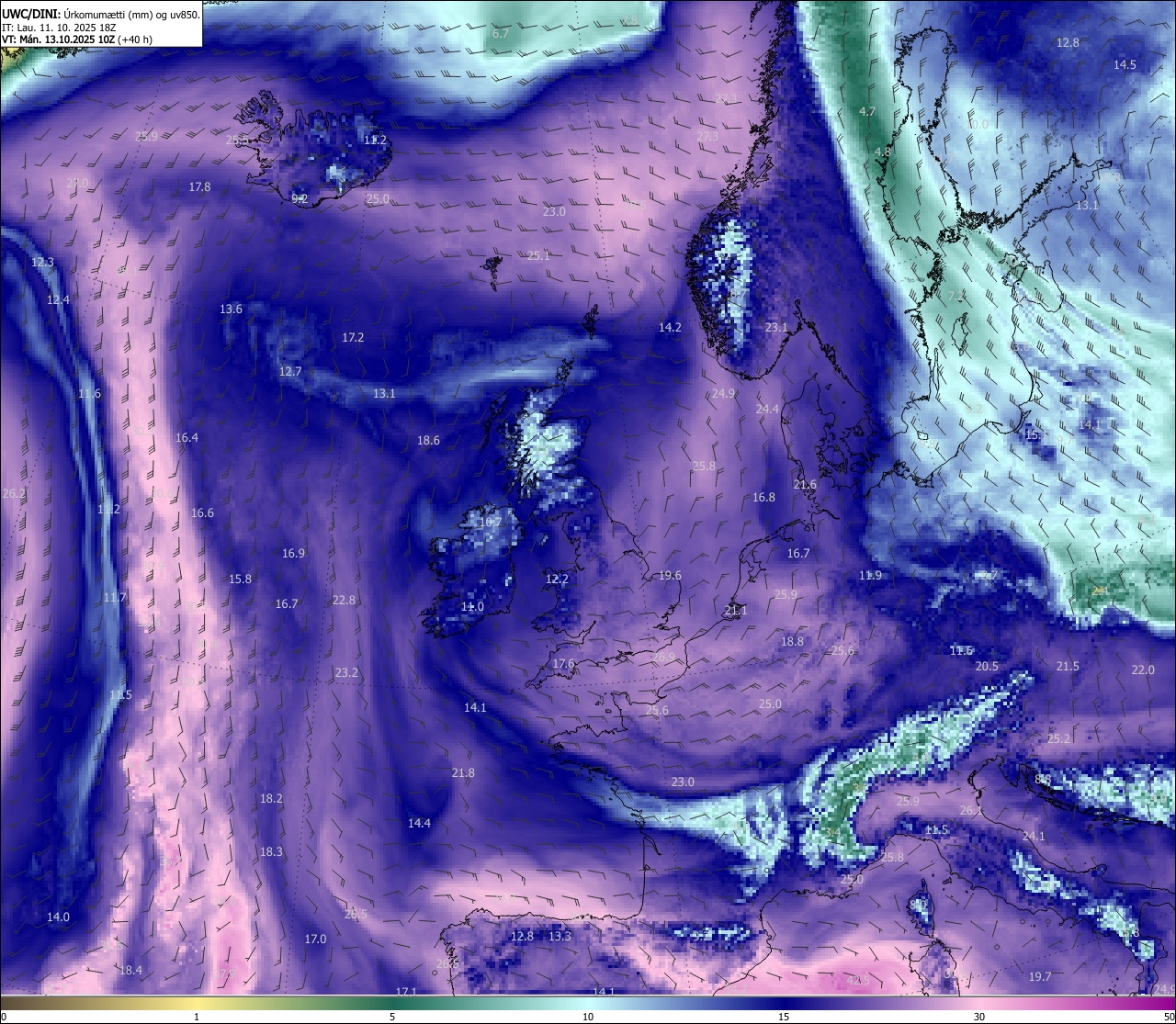Click the value 17.8 west of Iceland
1176x1024 pixels.
199,186
